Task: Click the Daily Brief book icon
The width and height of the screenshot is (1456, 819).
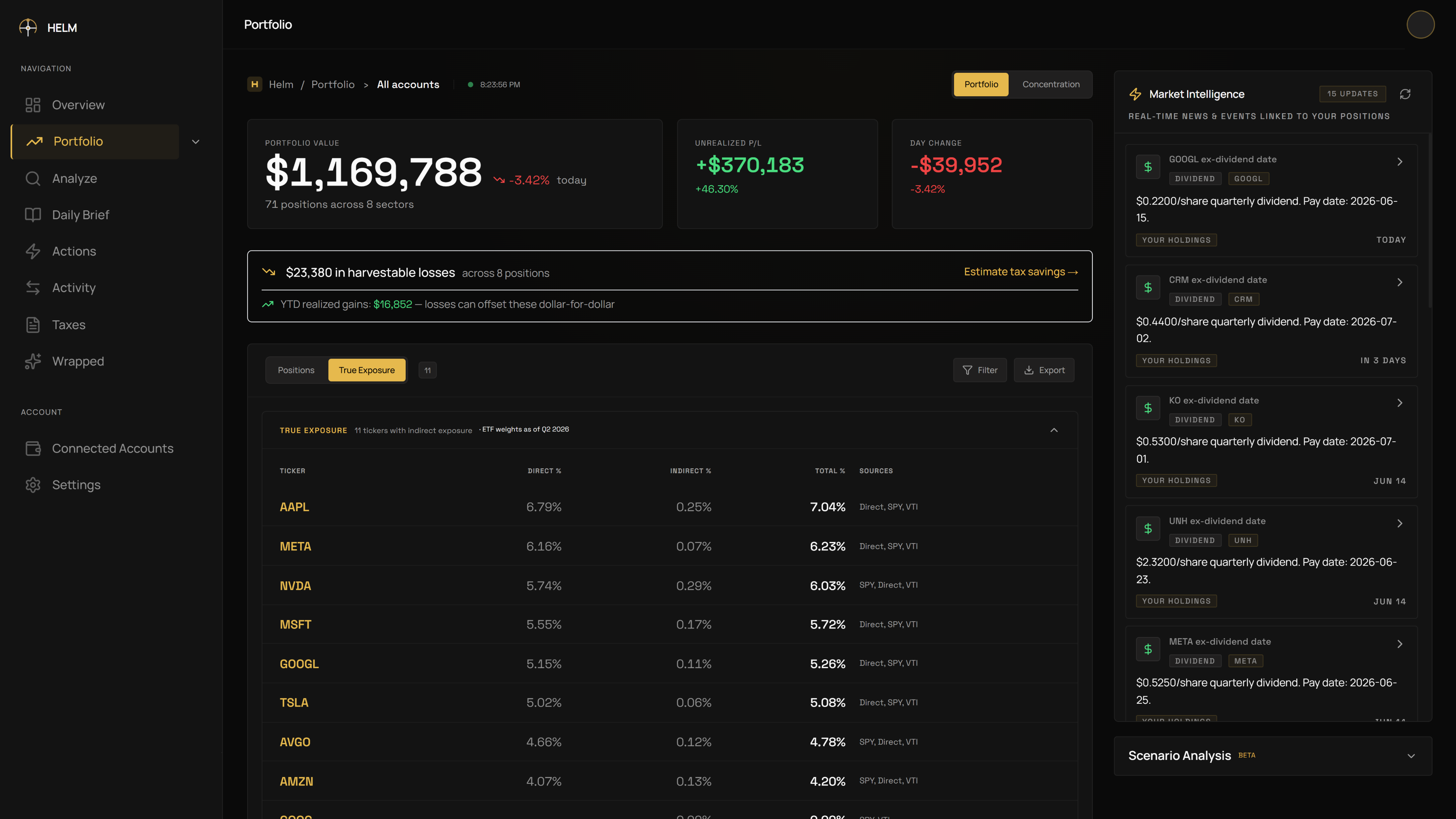Action: pyautogui.click(x=33, y=215)
